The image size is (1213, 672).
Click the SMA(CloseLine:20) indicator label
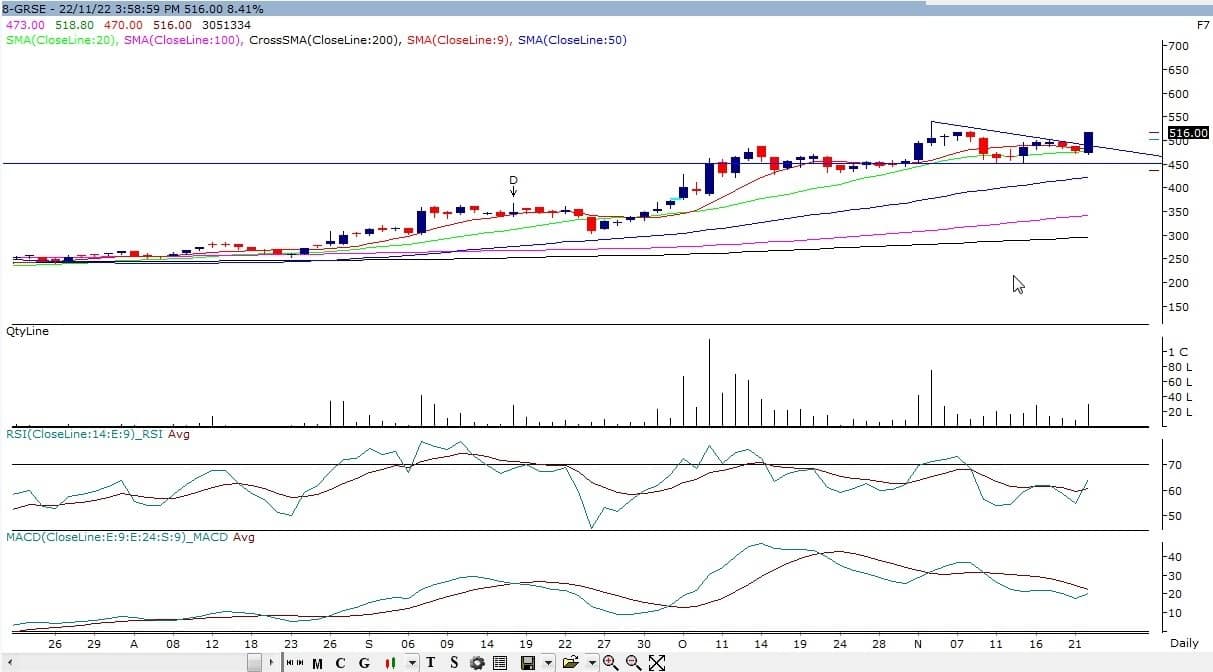coord(62,40)
